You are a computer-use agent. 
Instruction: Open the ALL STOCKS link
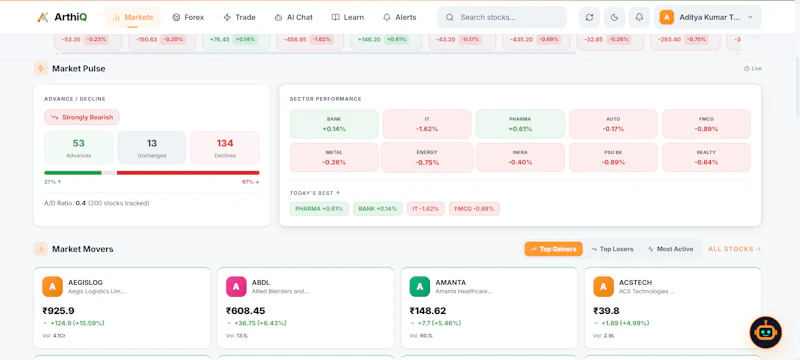coord(735,249)
